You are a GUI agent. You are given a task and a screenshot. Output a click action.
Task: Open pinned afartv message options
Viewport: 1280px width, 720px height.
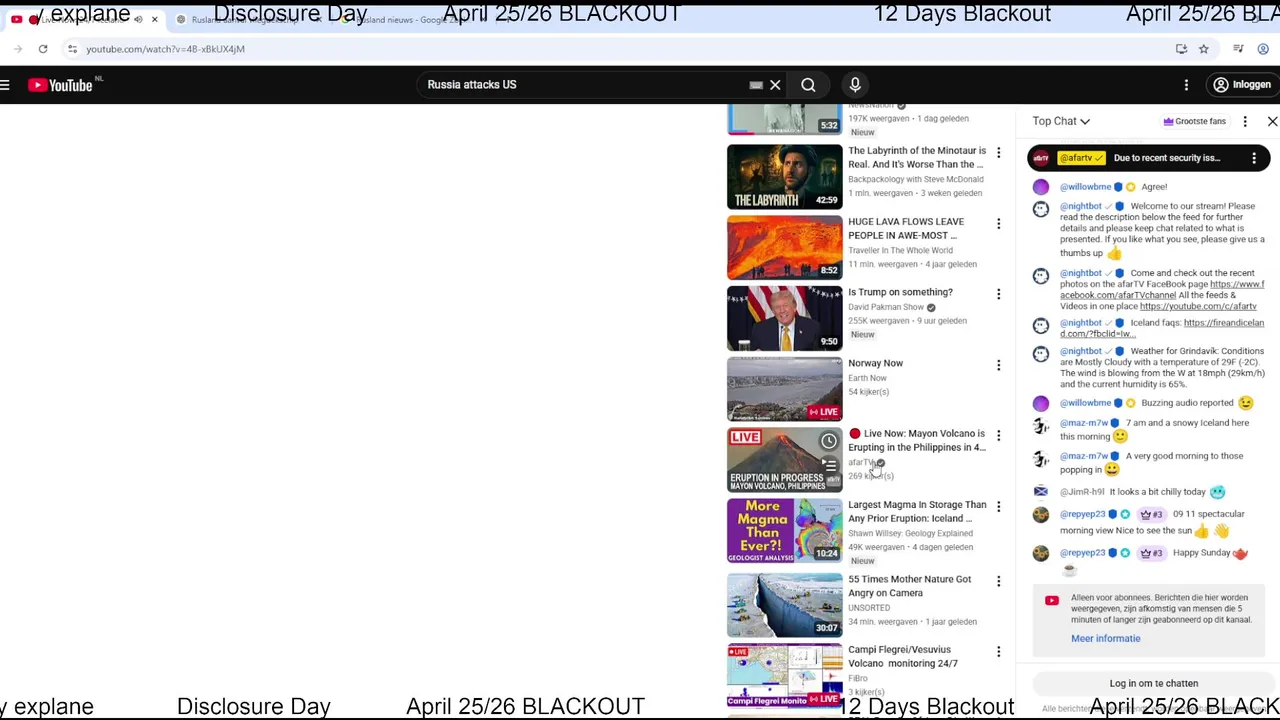click(1254, 158)
